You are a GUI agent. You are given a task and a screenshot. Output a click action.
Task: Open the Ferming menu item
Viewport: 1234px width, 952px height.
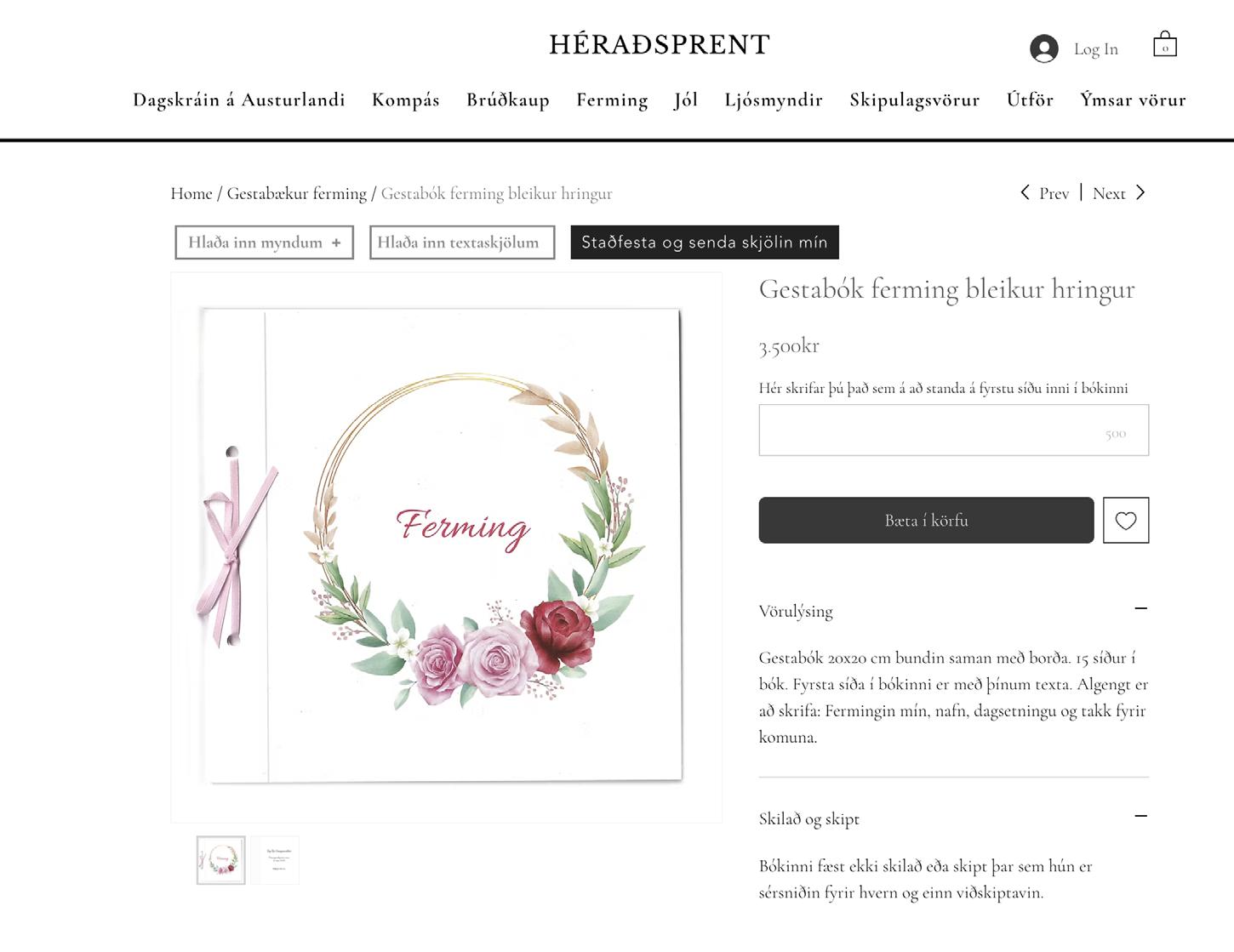(612, 100)
